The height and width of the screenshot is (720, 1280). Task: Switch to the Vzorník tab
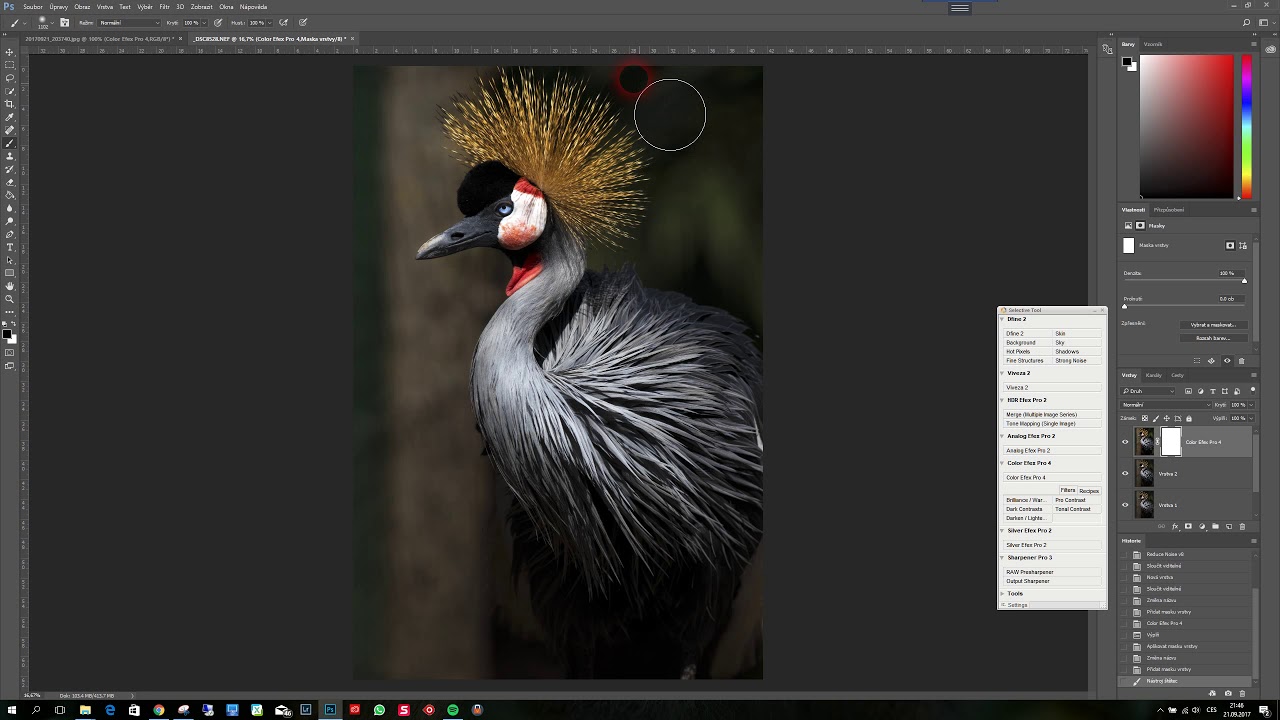tap(1153, 44)
